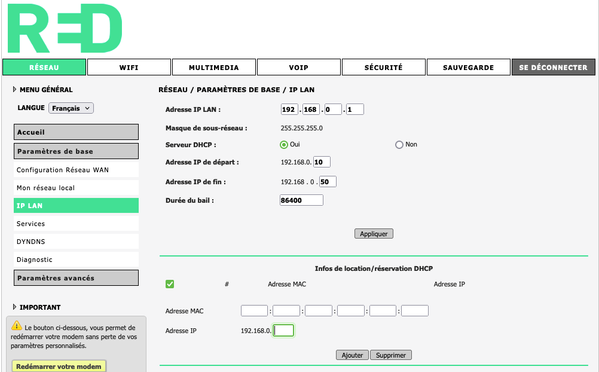This screenshot has height=372, width=599.
Task: Click Se Déconnecter to log out
Action: 554,67
